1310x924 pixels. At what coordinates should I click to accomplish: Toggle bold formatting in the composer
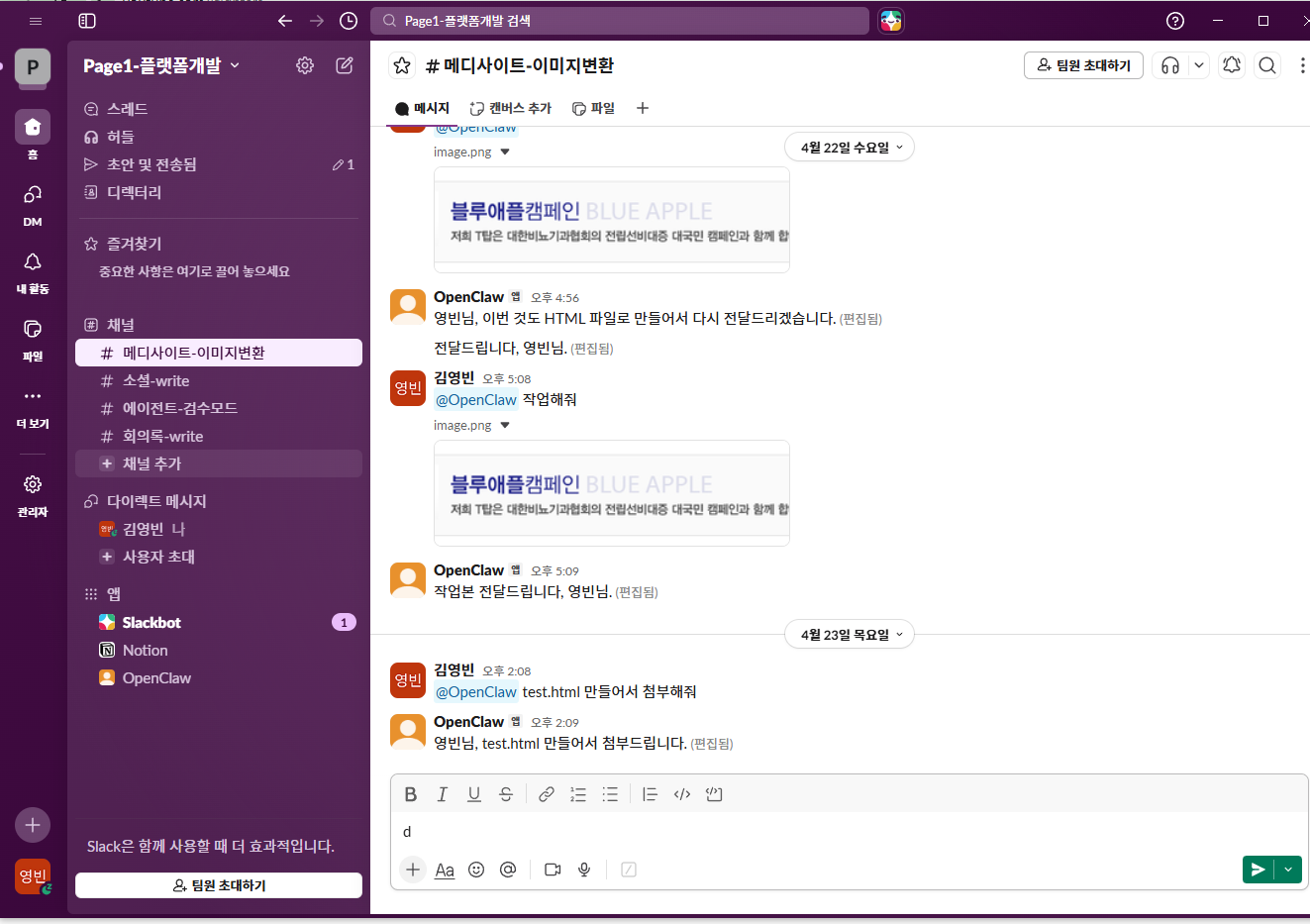click(410, 793)
